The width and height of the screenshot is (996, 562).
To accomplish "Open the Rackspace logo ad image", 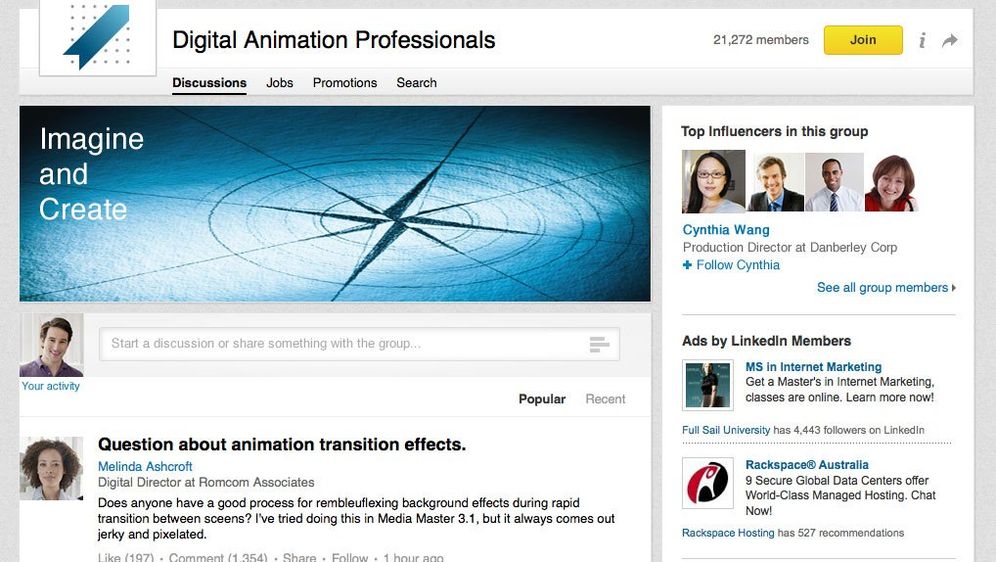I will [708, 483].
